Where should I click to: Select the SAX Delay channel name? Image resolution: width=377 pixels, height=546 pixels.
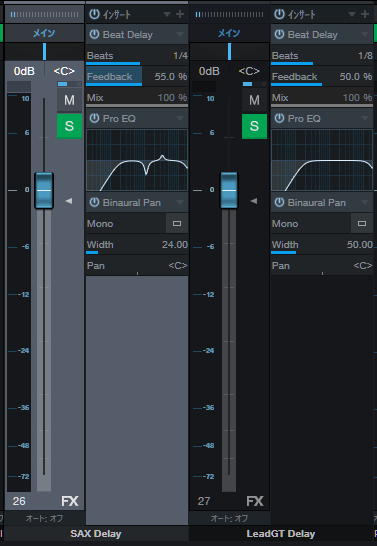(x=96, y=533)
